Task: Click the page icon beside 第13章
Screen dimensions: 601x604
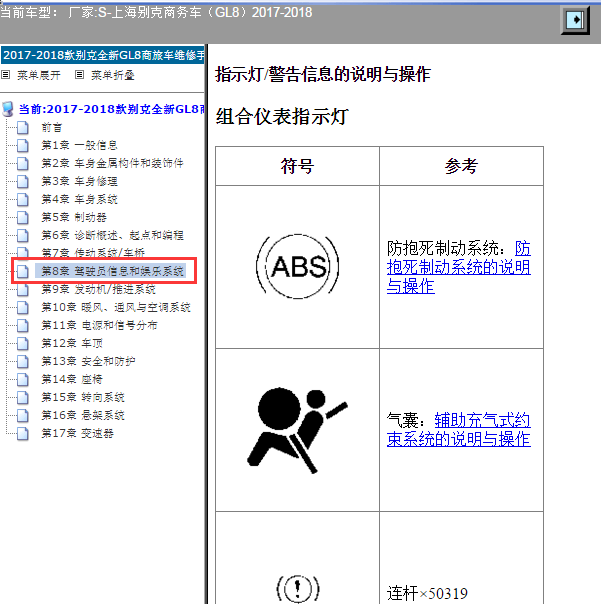Action: [x=23, y=361]
